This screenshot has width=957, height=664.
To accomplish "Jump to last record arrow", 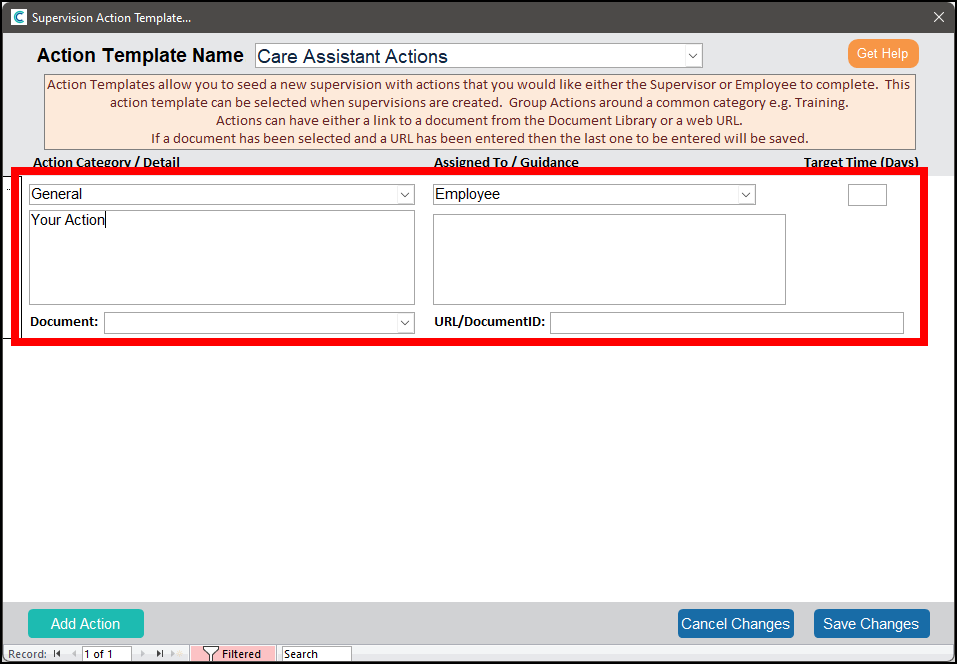I will 159,654.
